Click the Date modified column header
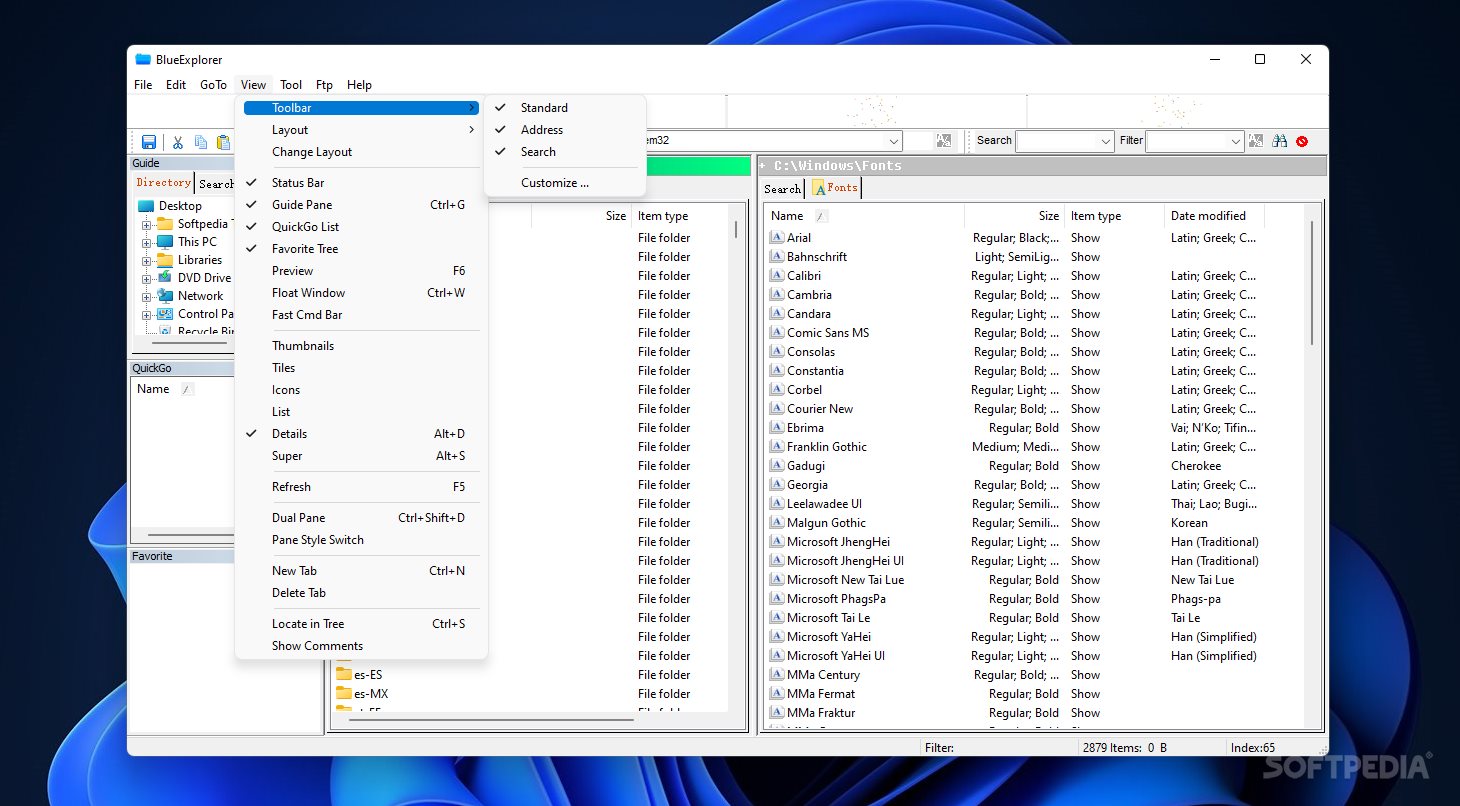This screenshot has height=806, width=1460. coord(1214,216)
